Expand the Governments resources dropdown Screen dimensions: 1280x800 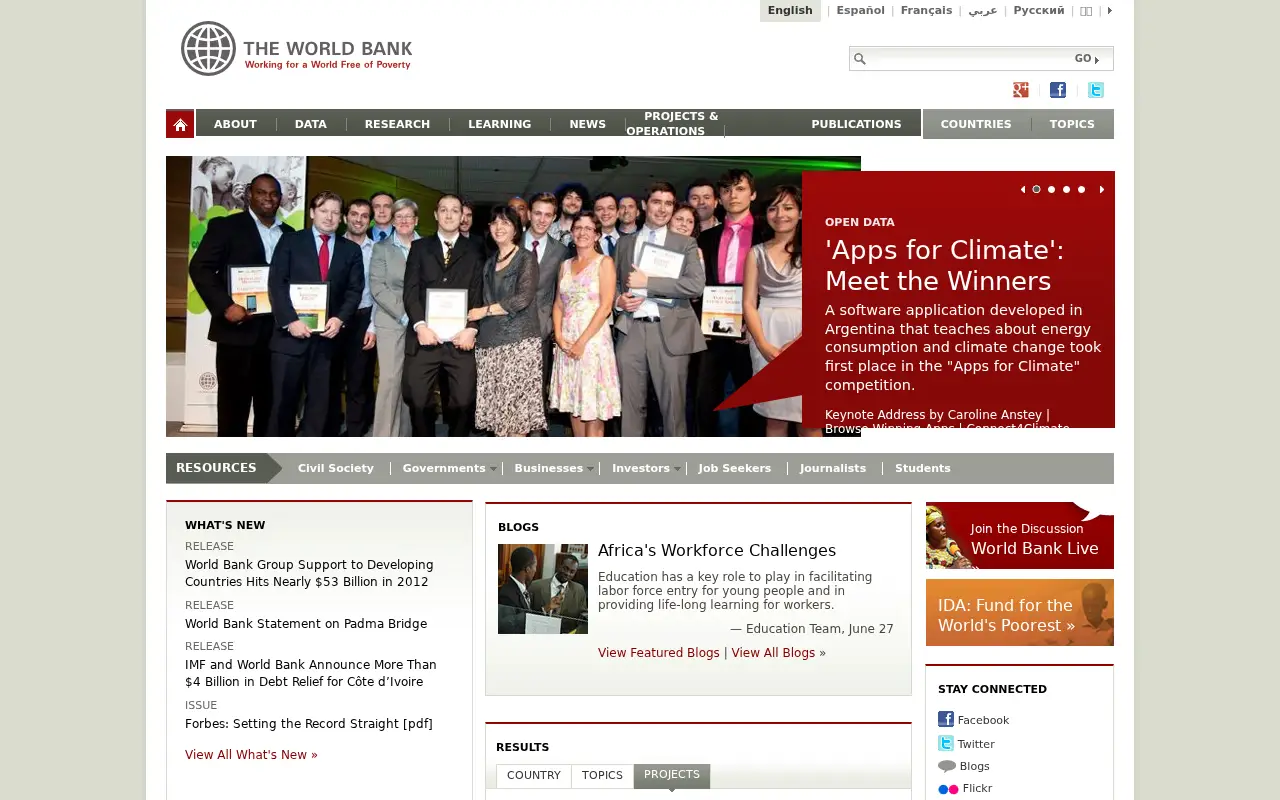pyautogui.click(x=492, y=469)
